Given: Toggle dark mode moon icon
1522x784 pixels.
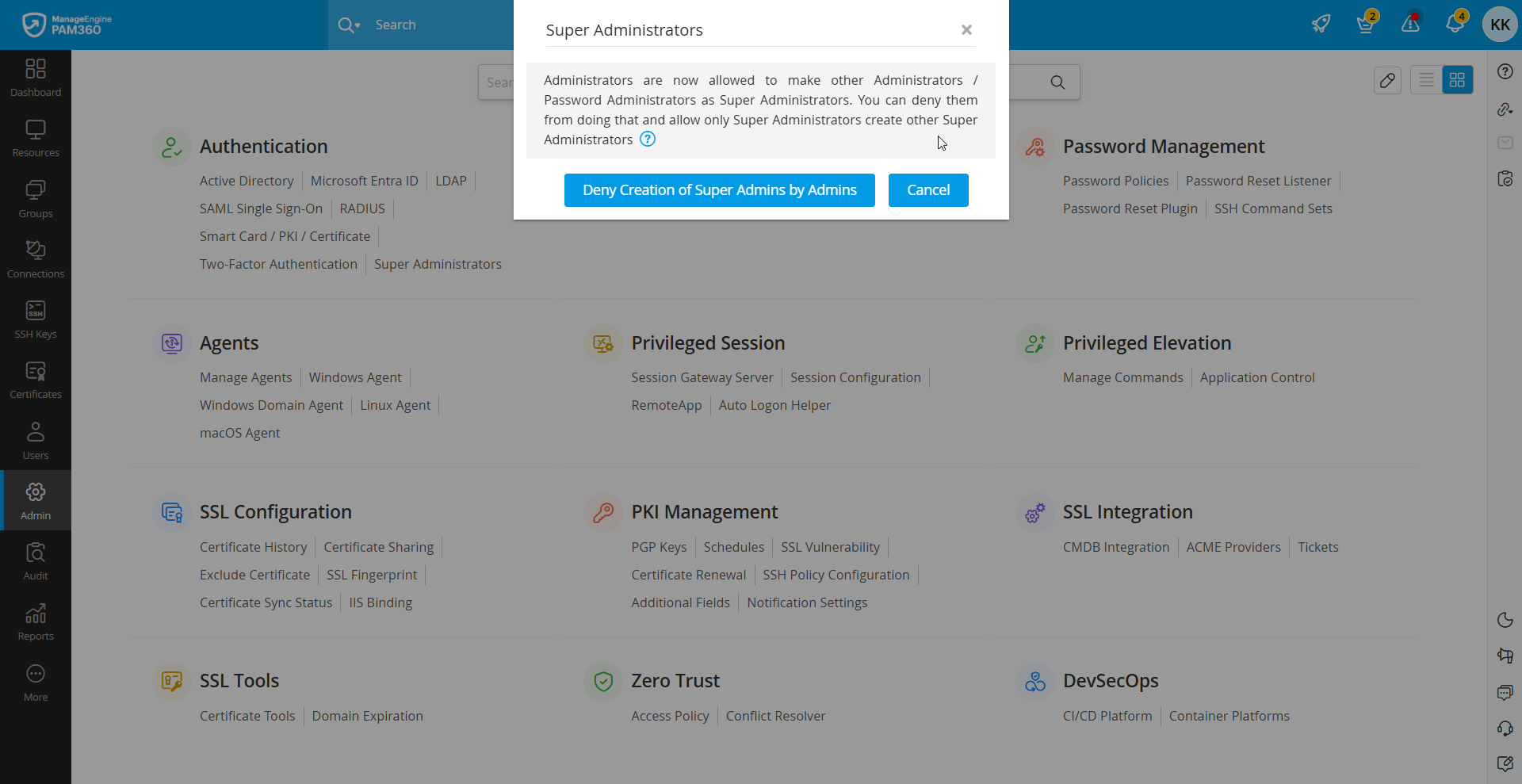Looking at the screenshot, I should coord(1505,620).
